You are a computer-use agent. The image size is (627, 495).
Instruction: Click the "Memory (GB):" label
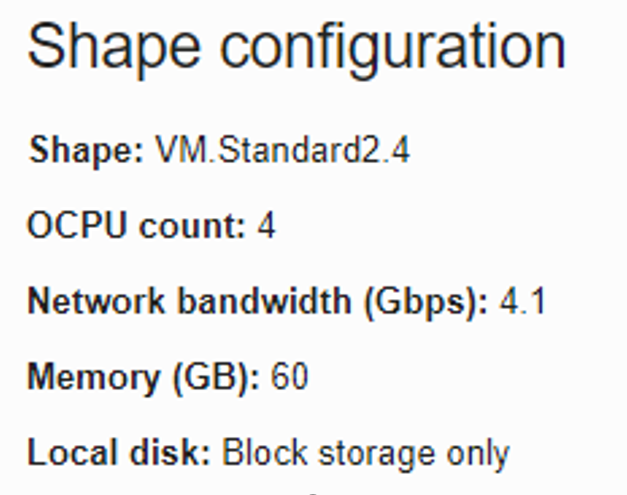click(x=143, y=377)
